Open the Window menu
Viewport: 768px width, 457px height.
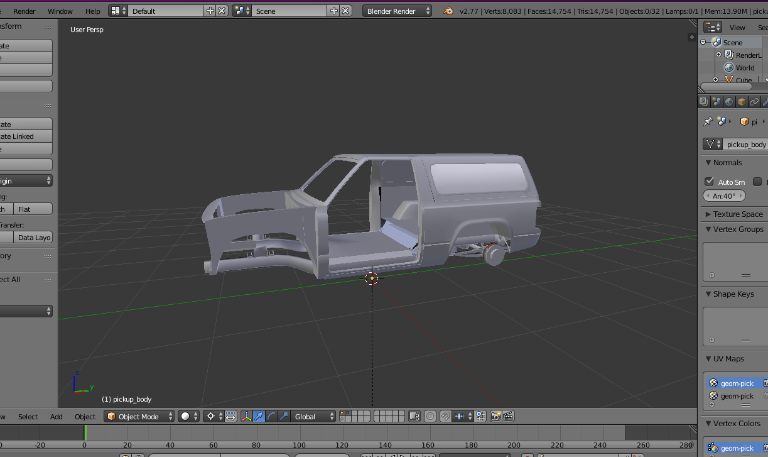60,10
